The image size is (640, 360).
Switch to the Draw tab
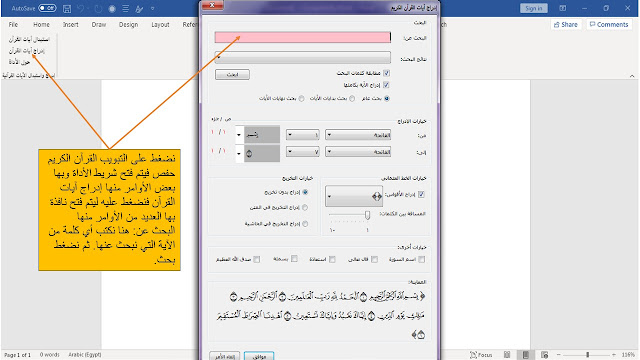click(99, 24)
